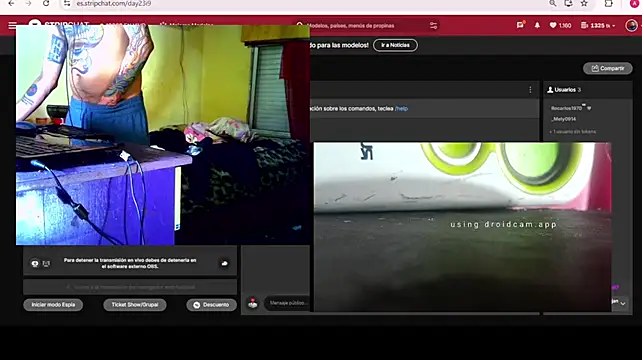Open search filter sliders icon

(x=434, y=25)
